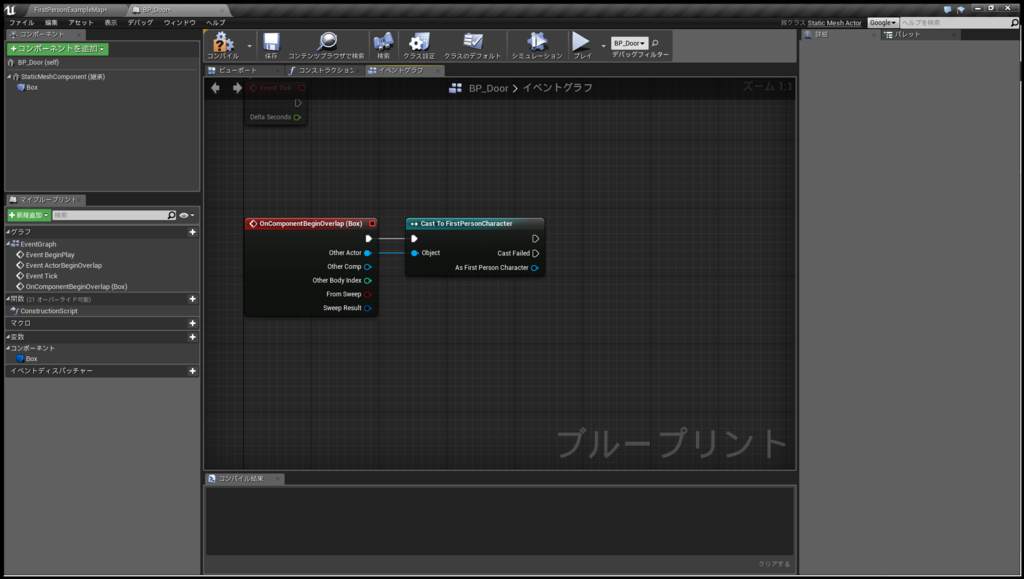The height and width of the screenshot is (579, 1024).
Task: Click the Play (プレイ) button icon
Action: (581, 42)
